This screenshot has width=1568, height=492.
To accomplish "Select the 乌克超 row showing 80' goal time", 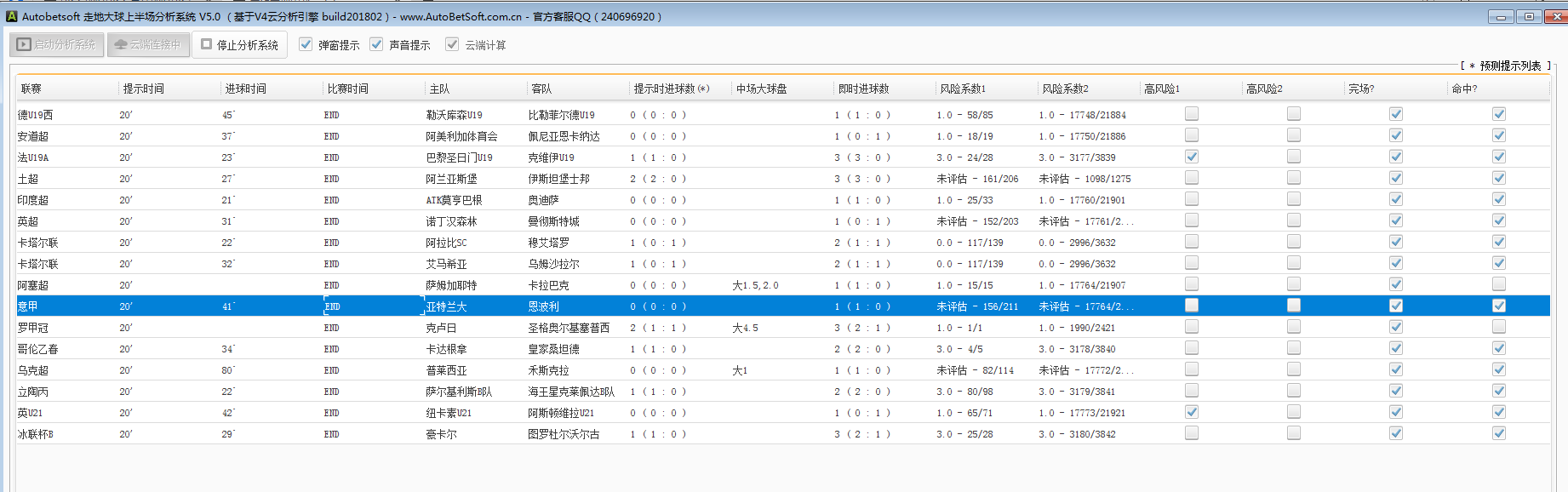I will coord(446,370).
